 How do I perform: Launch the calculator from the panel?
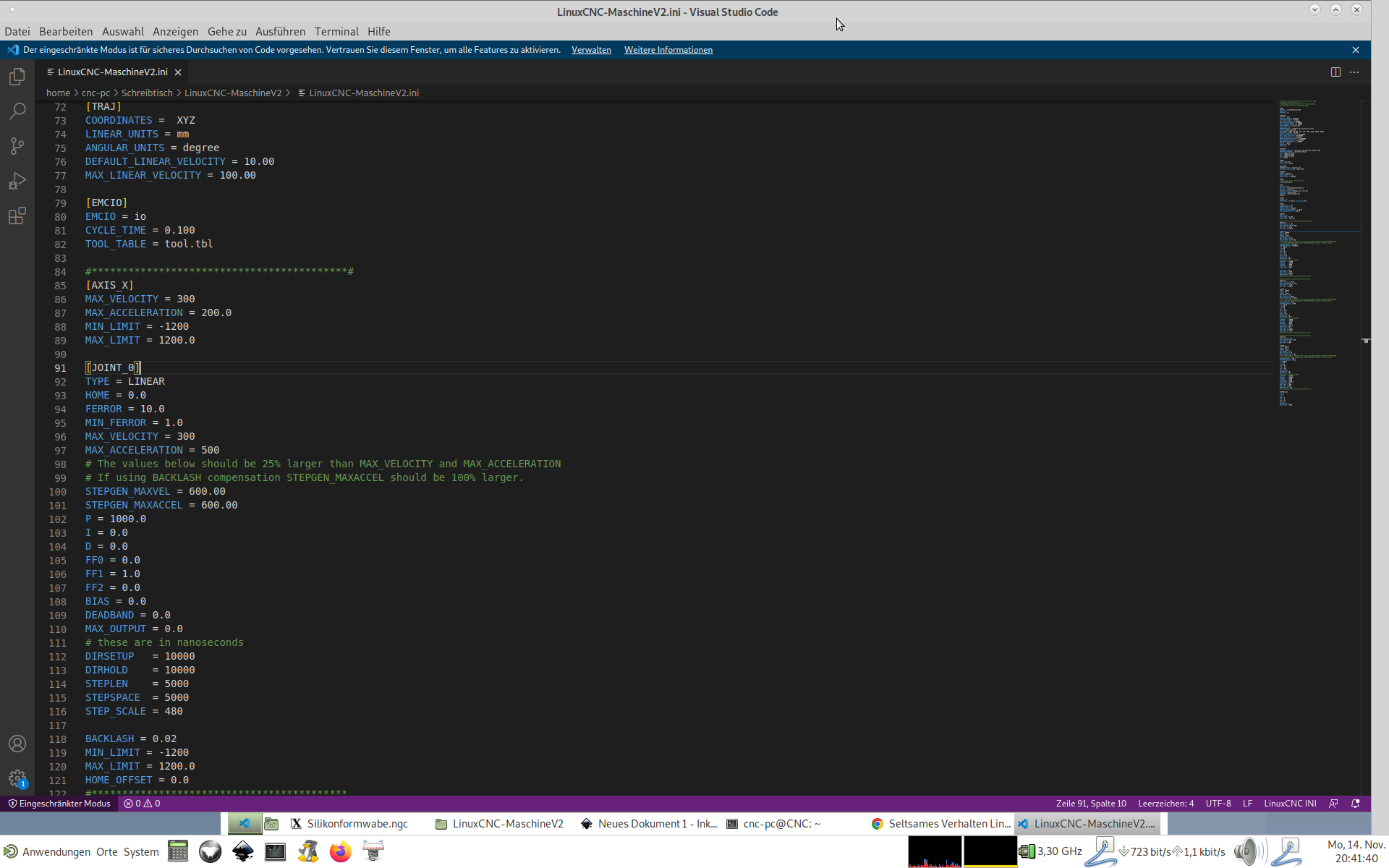tap(178, 851)
